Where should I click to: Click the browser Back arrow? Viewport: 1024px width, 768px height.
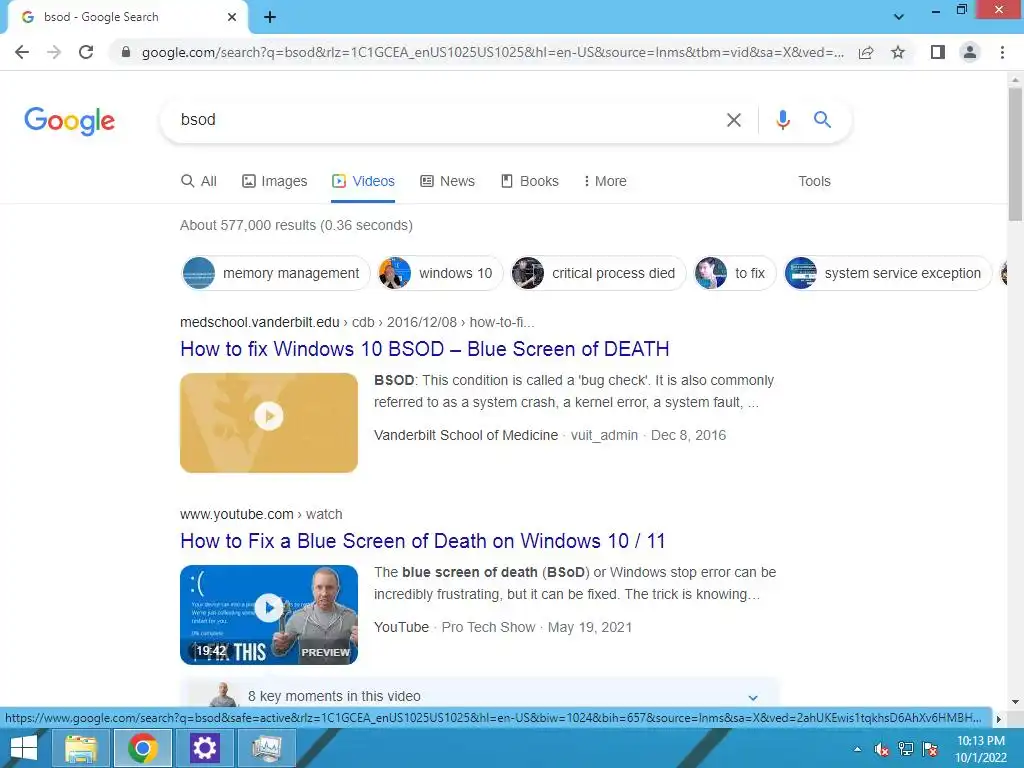22,52
